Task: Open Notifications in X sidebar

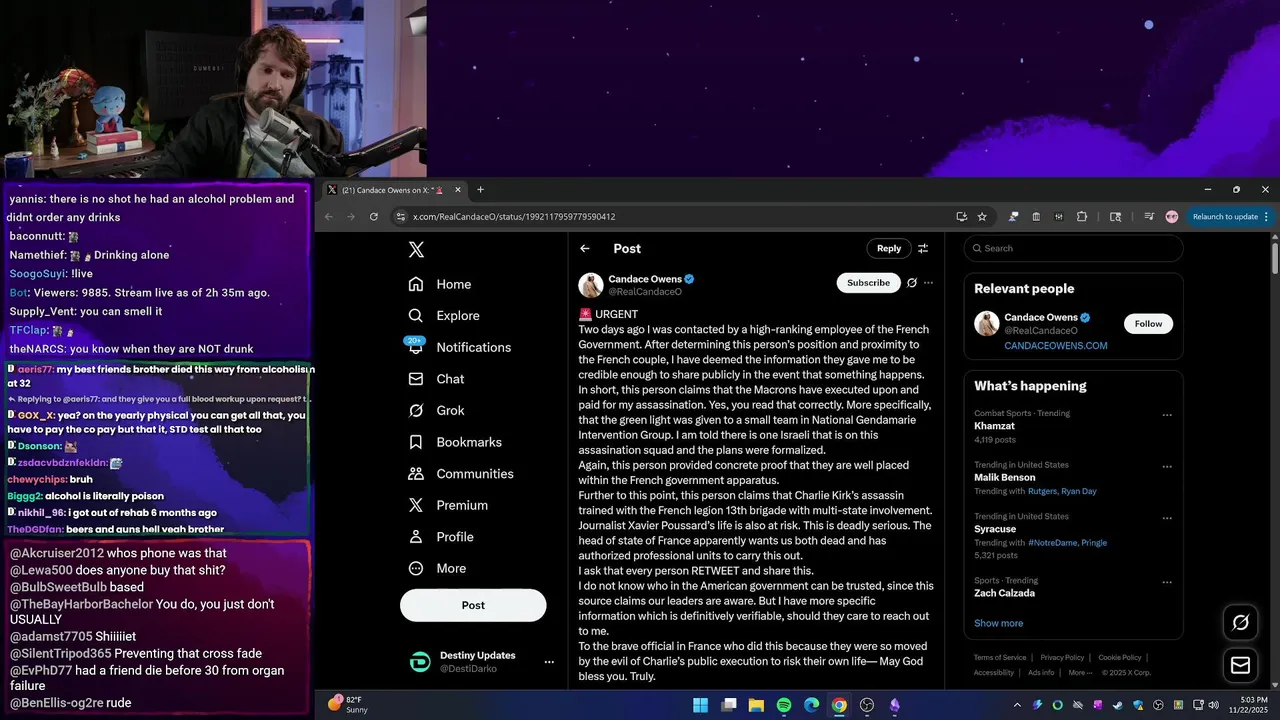Action: (459, 347)
